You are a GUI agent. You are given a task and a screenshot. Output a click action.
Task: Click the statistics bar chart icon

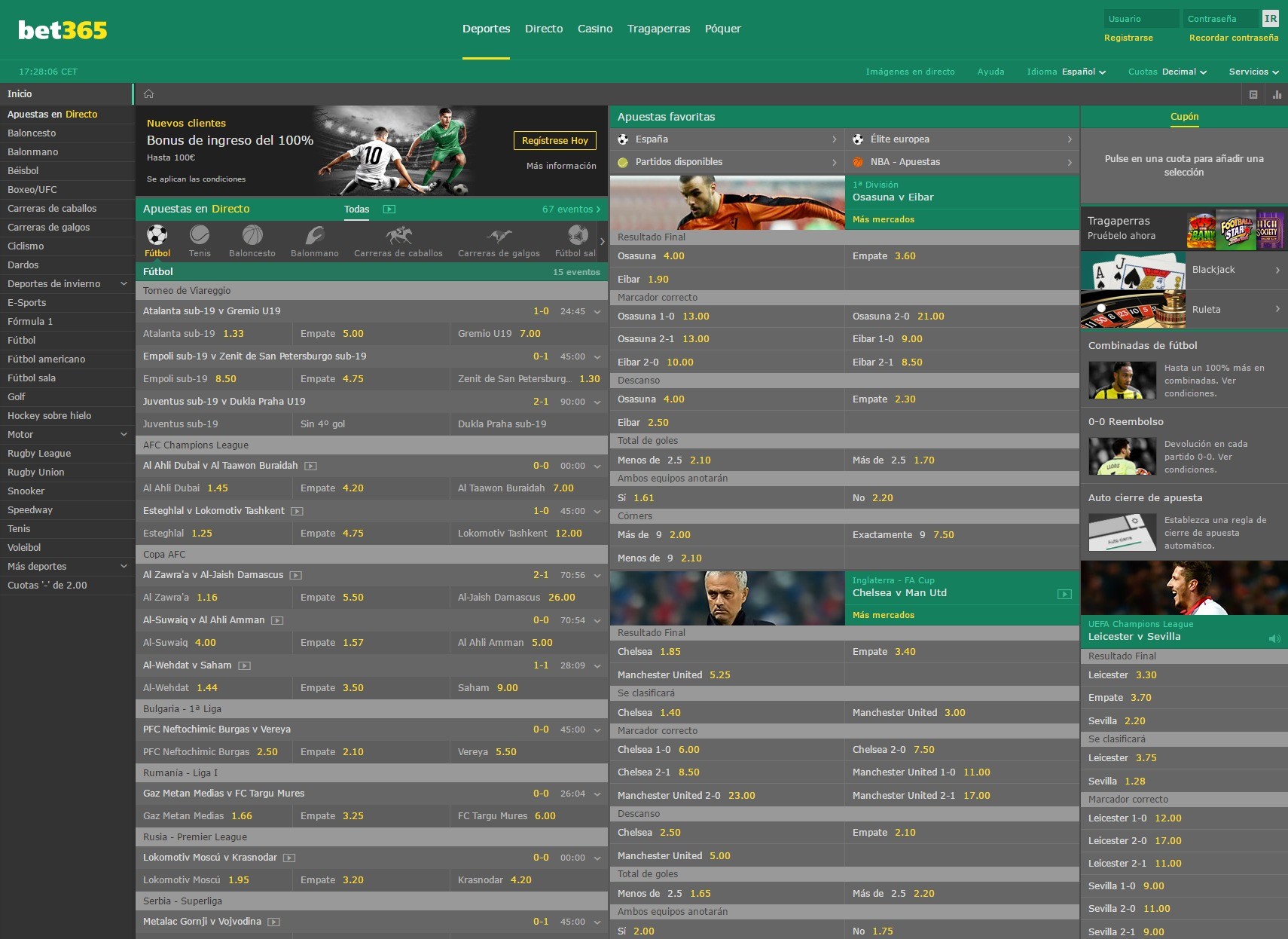point(1277,94)
